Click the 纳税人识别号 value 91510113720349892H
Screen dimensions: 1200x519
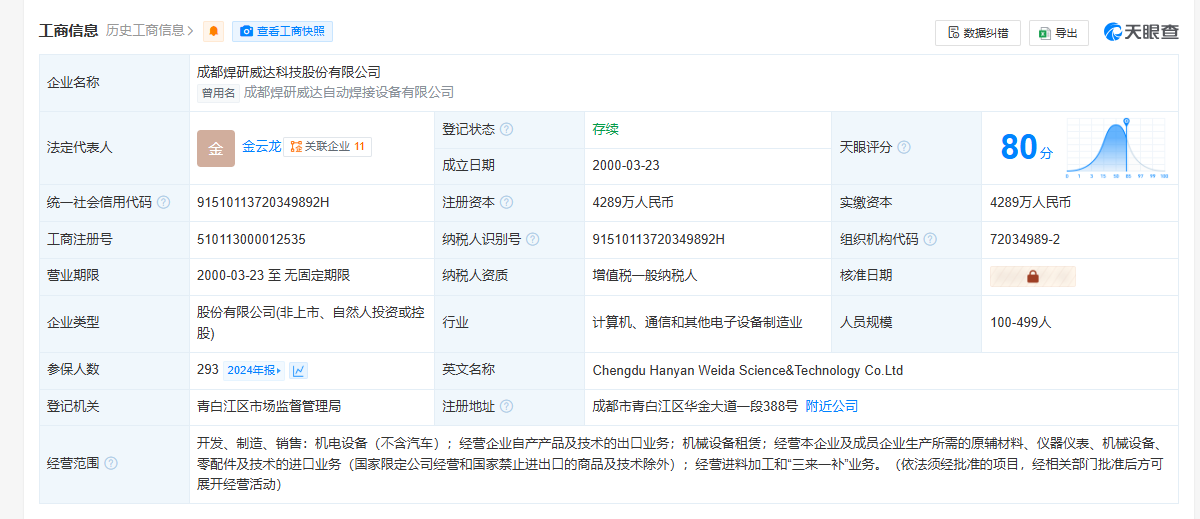pos(659,240)
